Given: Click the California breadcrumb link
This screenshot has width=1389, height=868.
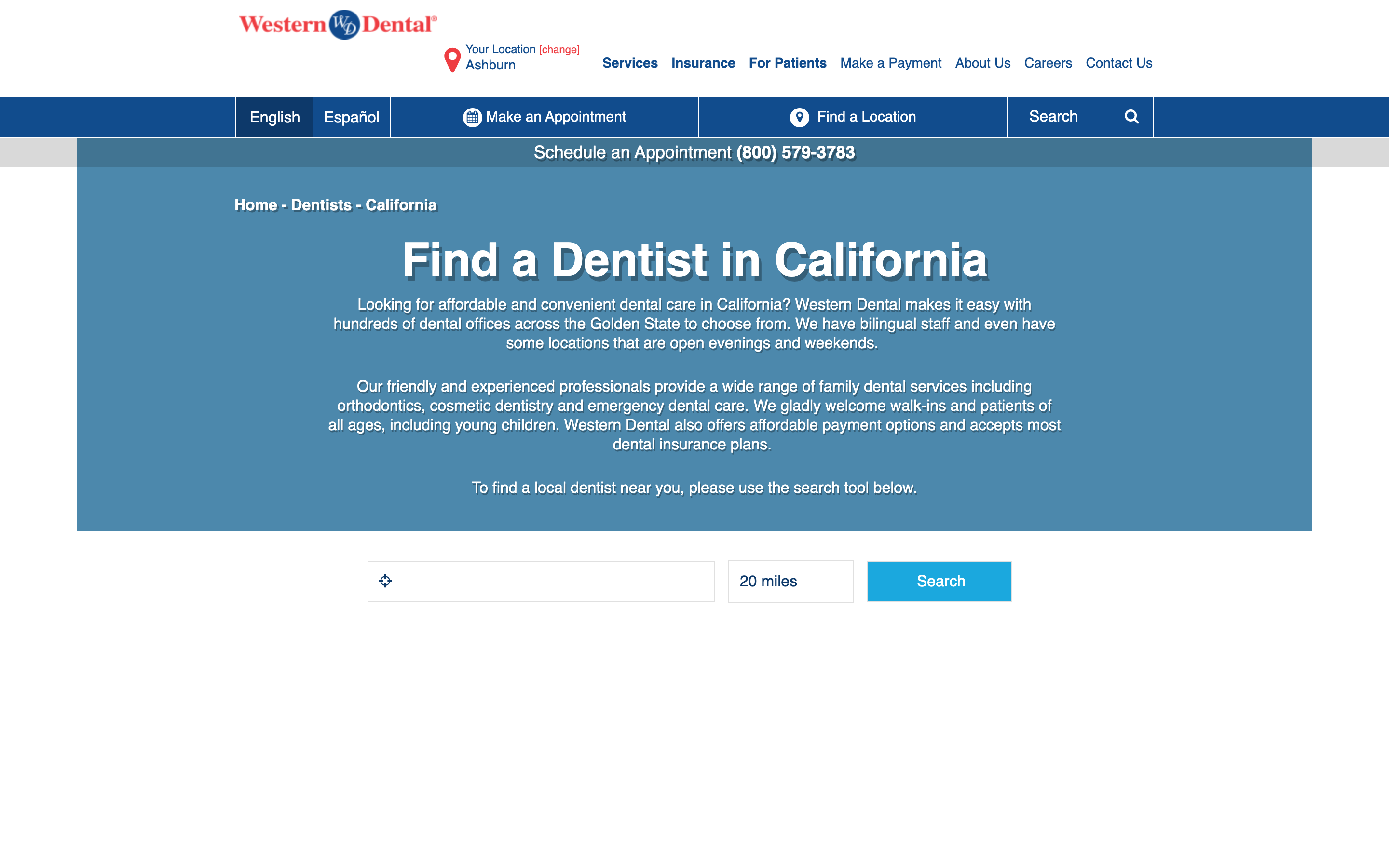Looking at the screenshot, I should (401, 205).
